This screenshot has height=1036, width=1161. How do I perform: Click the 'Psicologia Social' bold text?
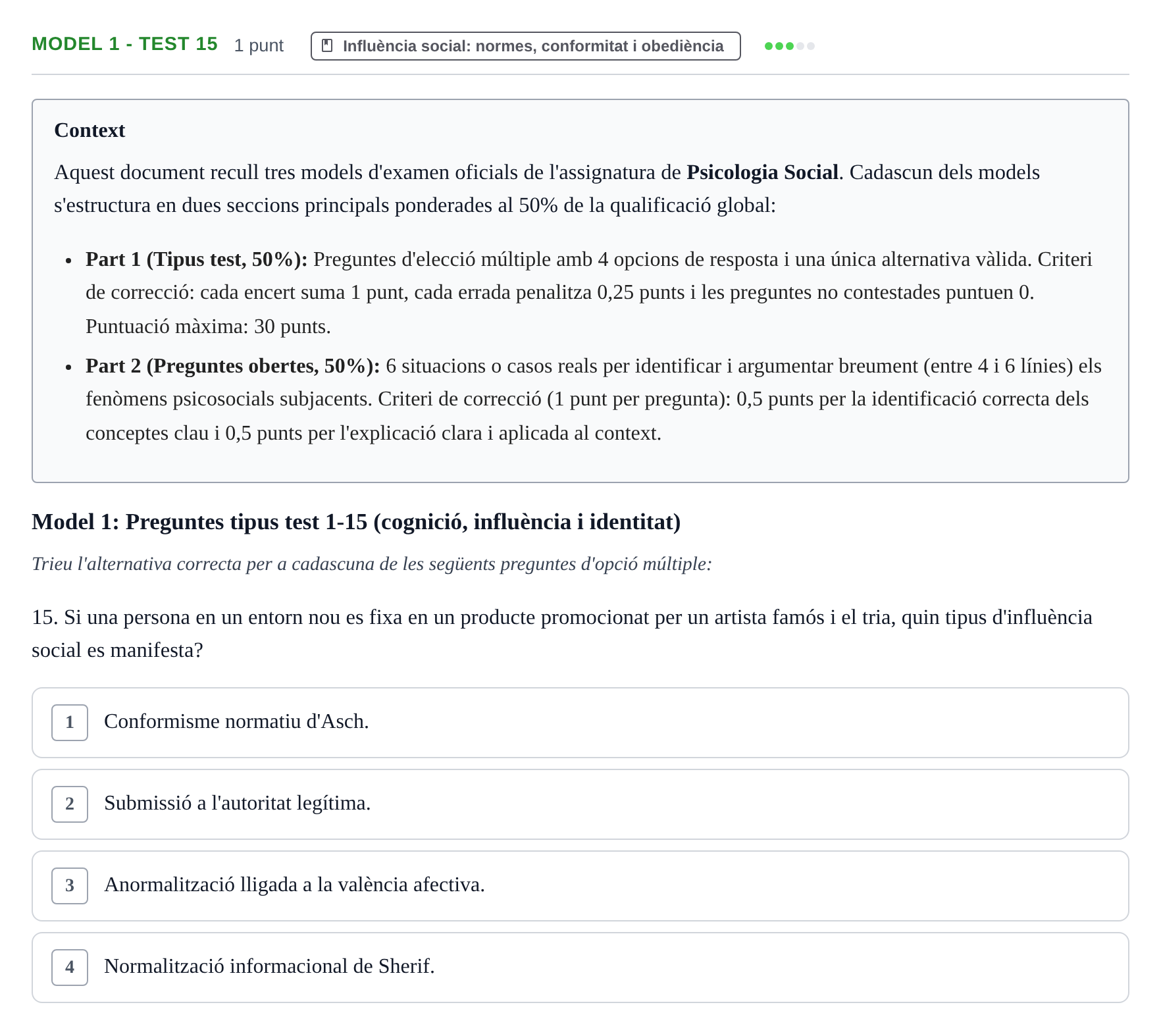click(762, 172)
